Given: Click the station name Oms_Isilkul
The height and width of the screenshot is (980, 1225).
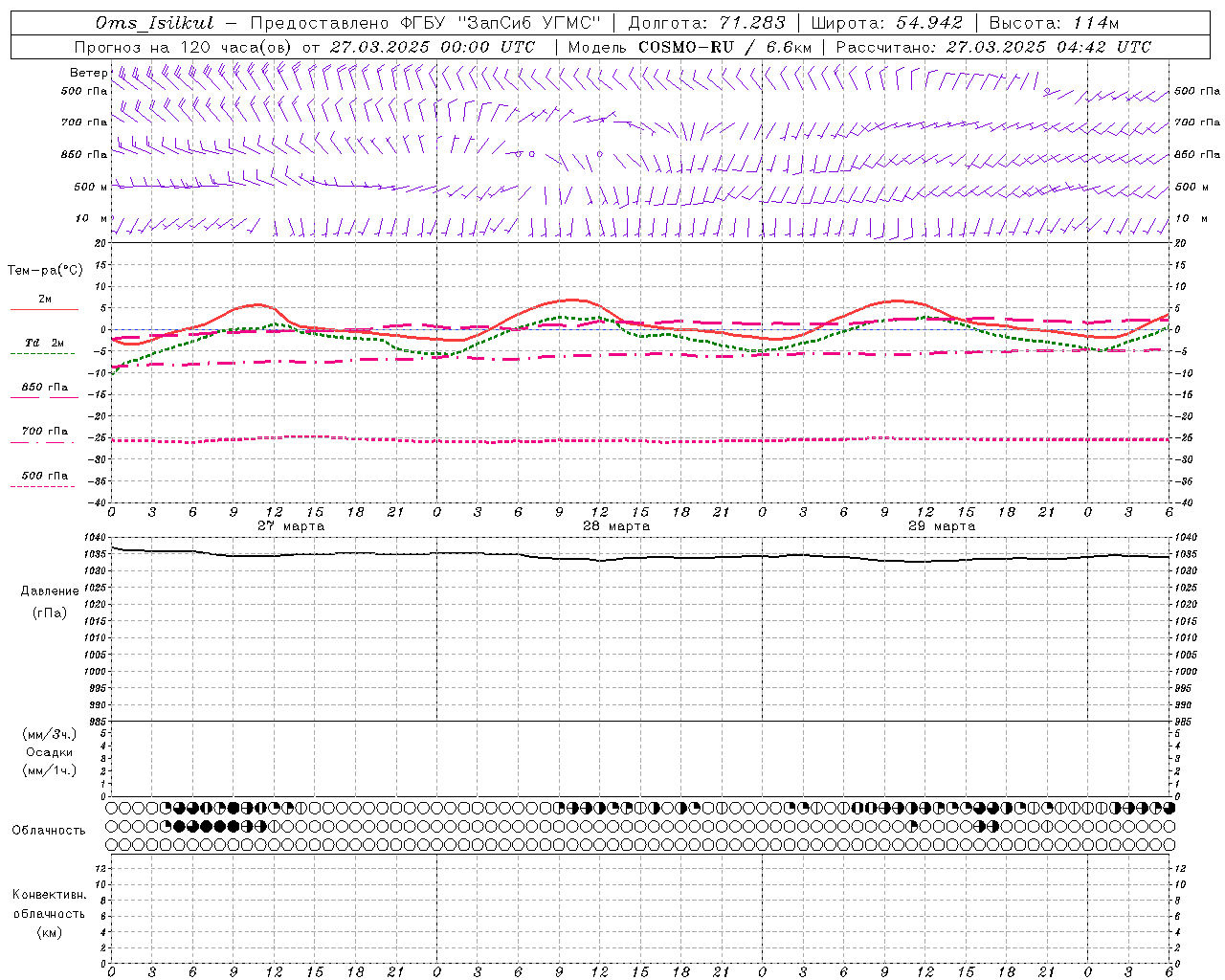Looking at the screenshot, I should click(x=154, y=23).
